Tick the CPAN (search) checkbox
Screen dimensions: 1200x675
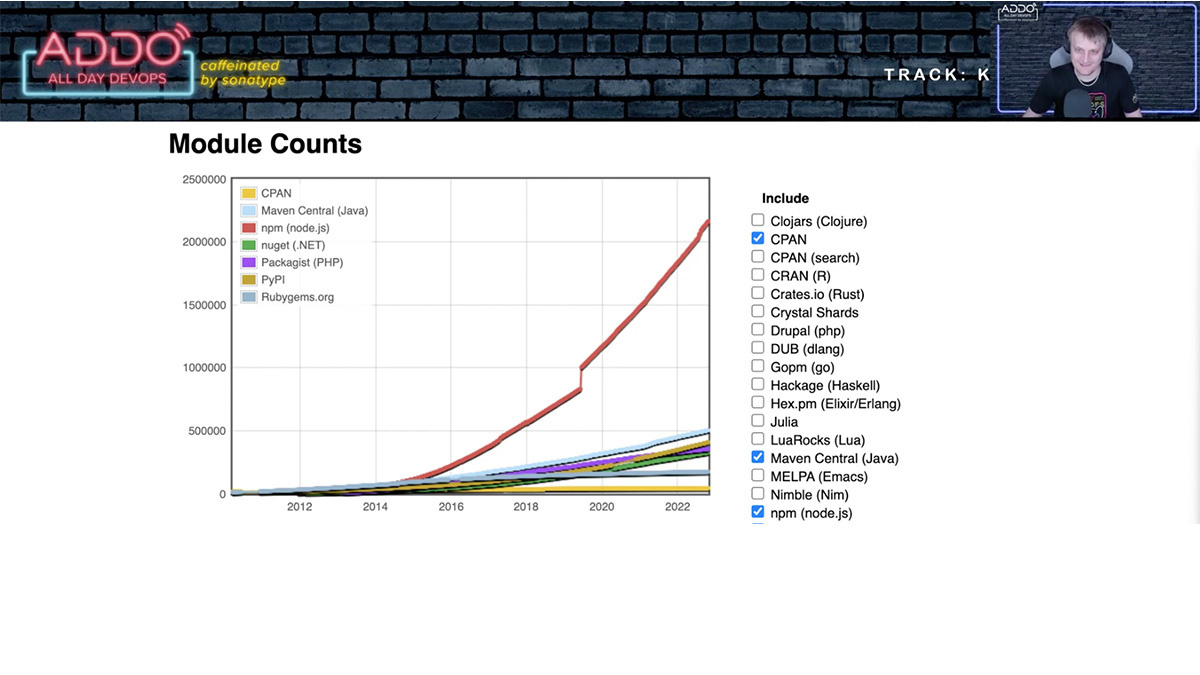(758, 257)
